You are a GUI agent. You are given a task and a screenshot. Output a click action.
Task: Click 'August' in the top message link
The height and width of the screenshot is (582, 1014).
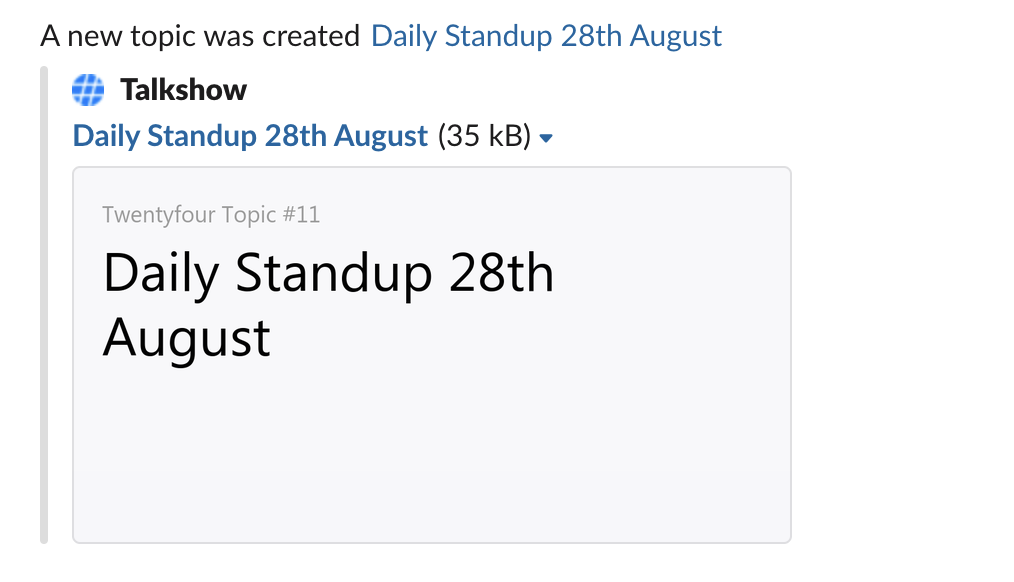coord(675,37)
